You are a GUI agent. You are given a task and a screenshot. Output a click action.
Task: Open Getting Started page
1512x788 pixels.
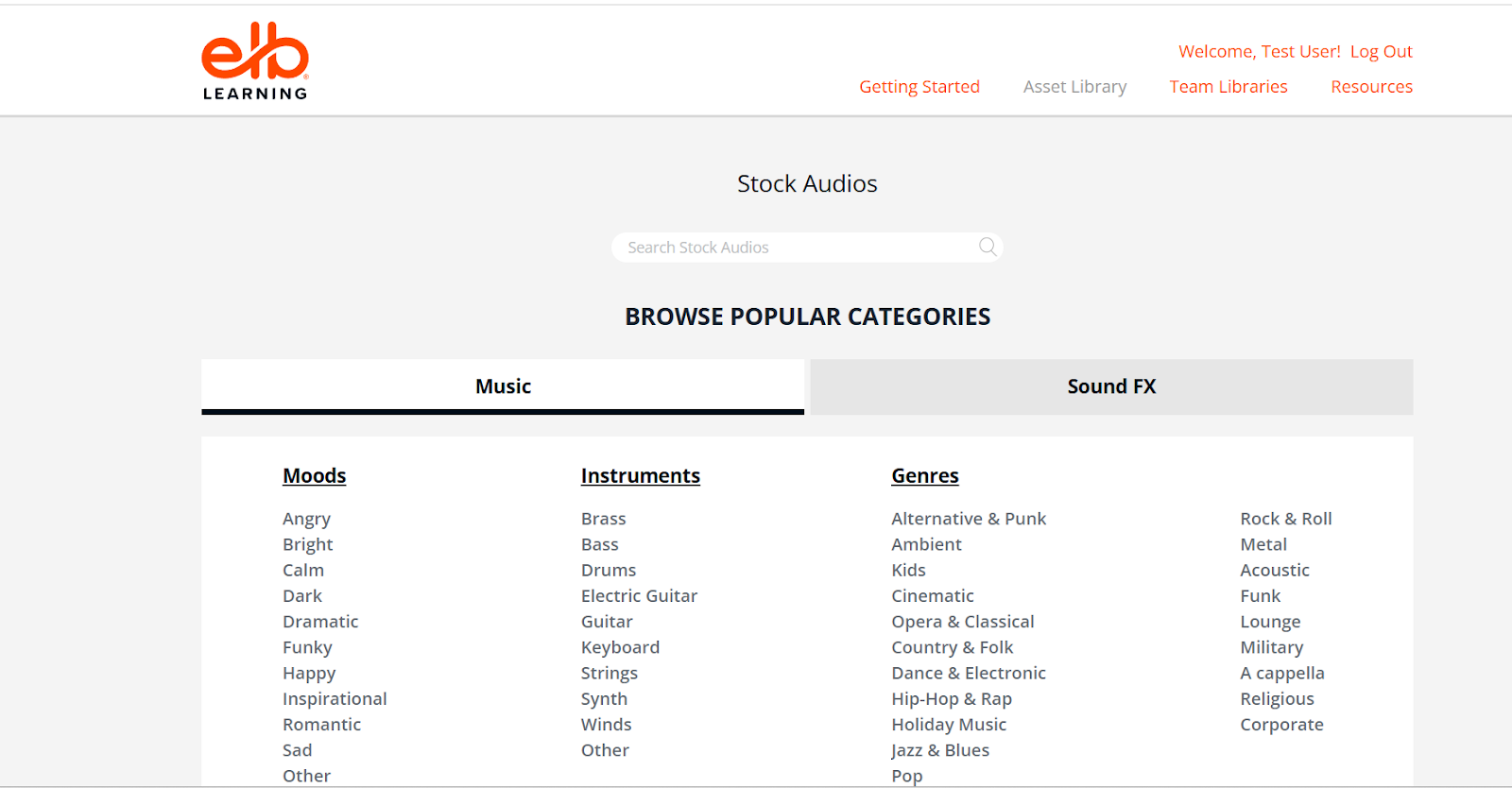tap(919, 87)
